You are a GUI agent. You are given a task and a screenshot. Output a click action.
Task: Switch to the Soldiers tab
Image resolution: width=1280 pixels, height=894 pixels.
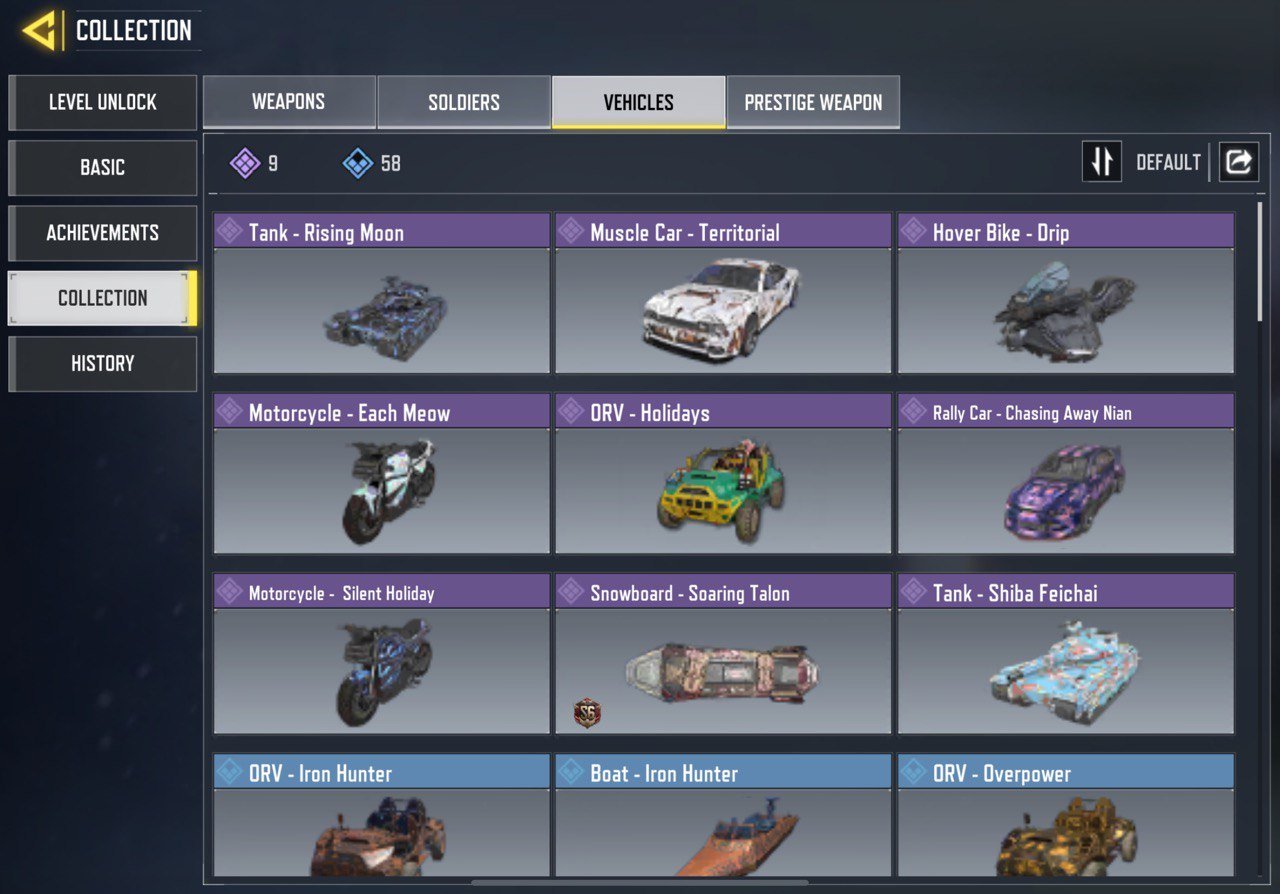pos(464,102)
